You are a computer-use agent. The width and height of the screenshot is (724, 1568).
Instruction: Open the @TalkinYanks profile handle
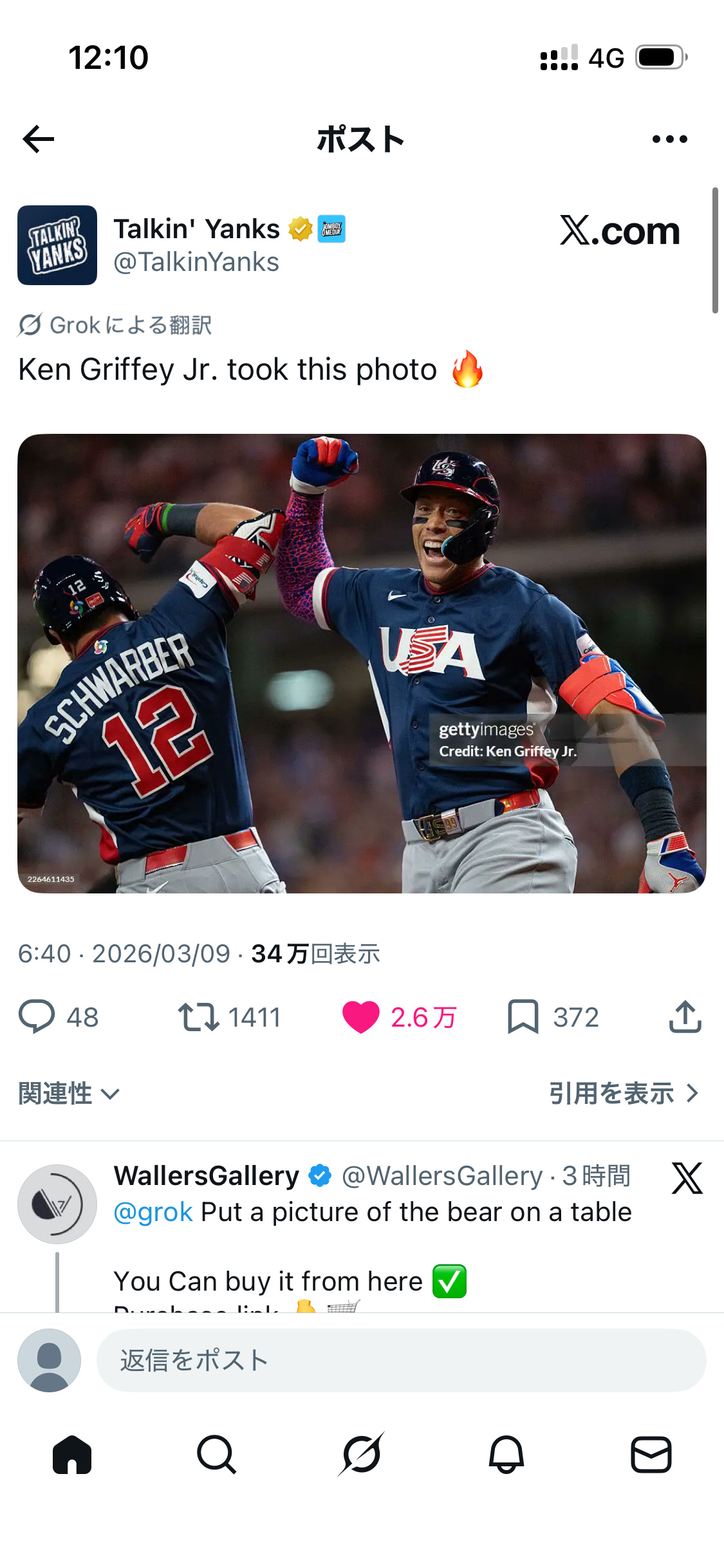(196, 263)
